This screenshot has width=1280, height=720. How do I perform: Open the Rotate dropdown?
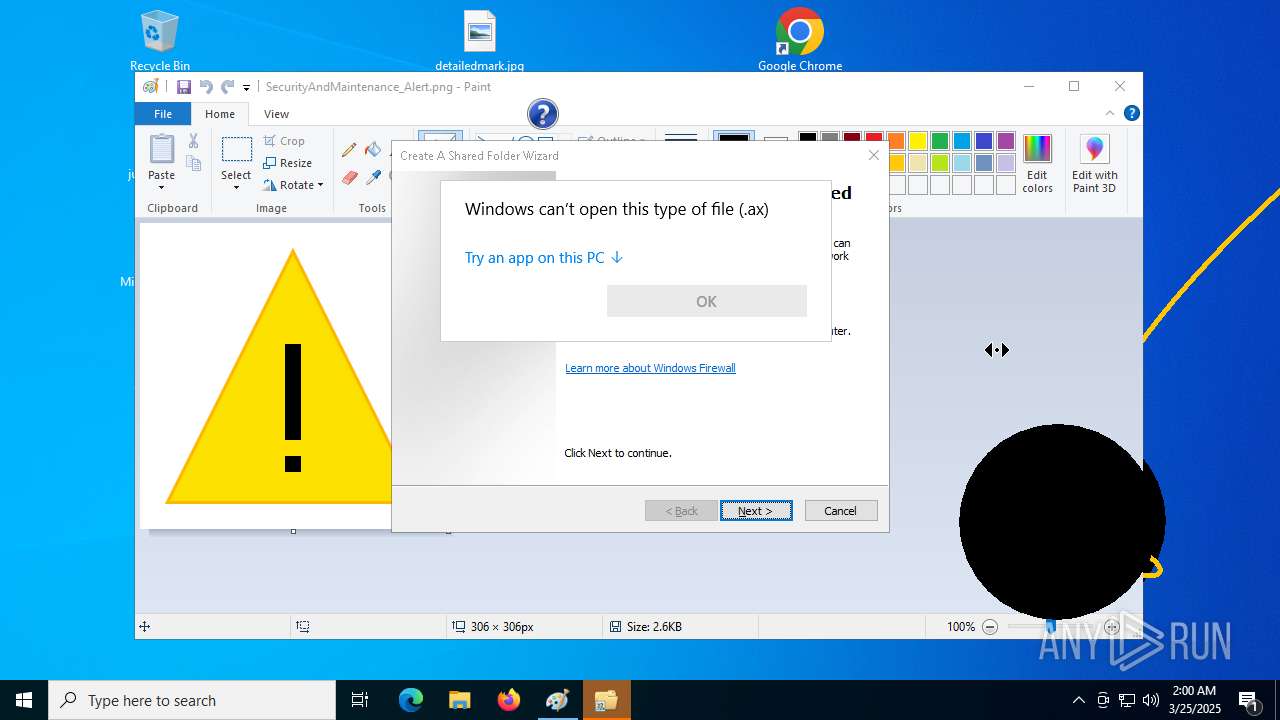(294, 185)
